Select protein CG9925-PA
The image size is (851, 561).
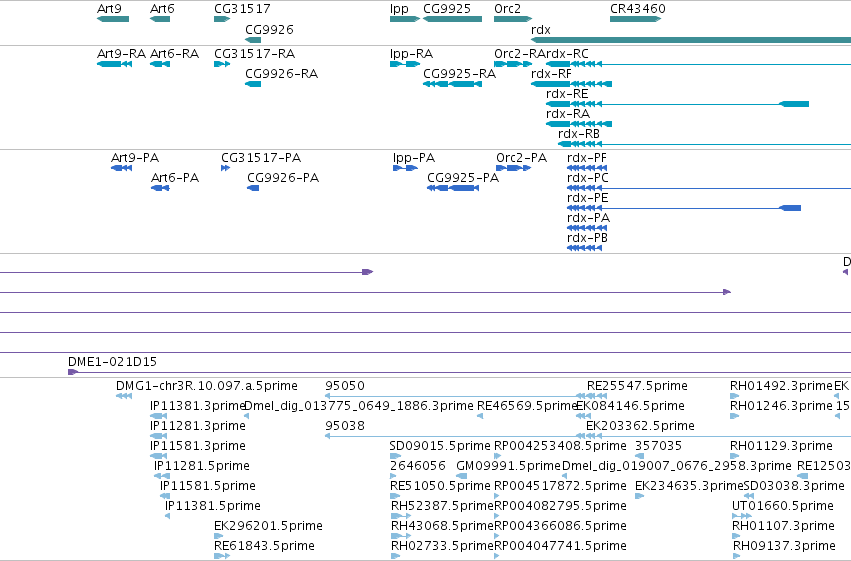pos(463,178)
